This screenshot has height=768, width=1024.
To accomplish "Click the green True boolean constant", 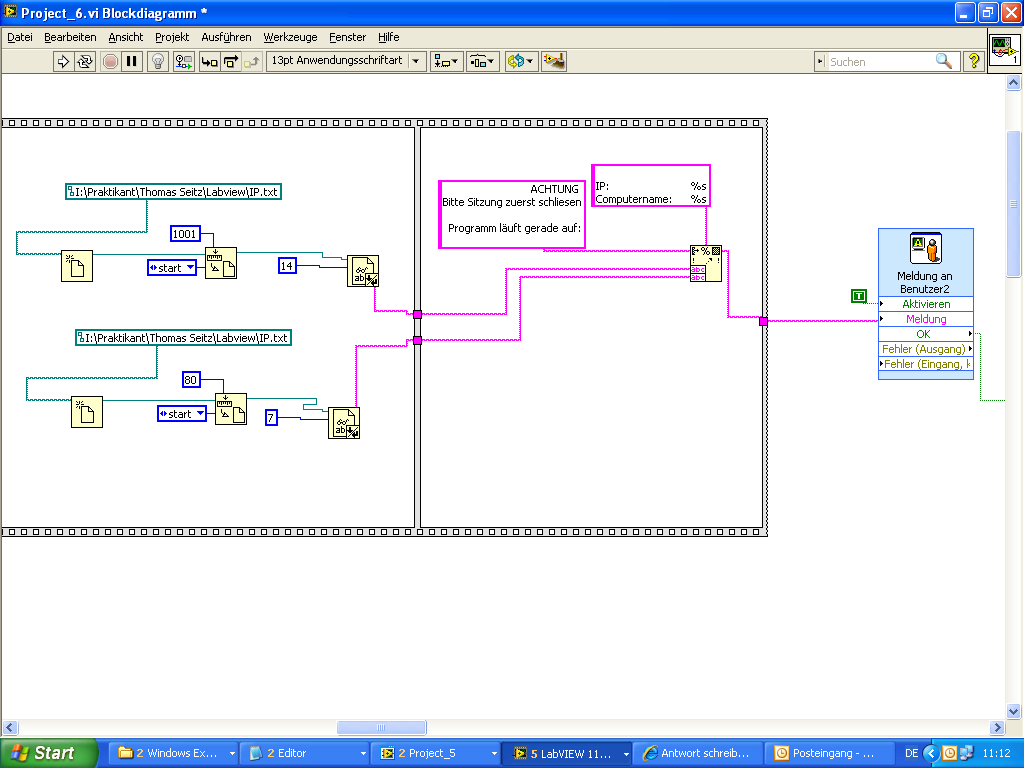I will [859, 296].
